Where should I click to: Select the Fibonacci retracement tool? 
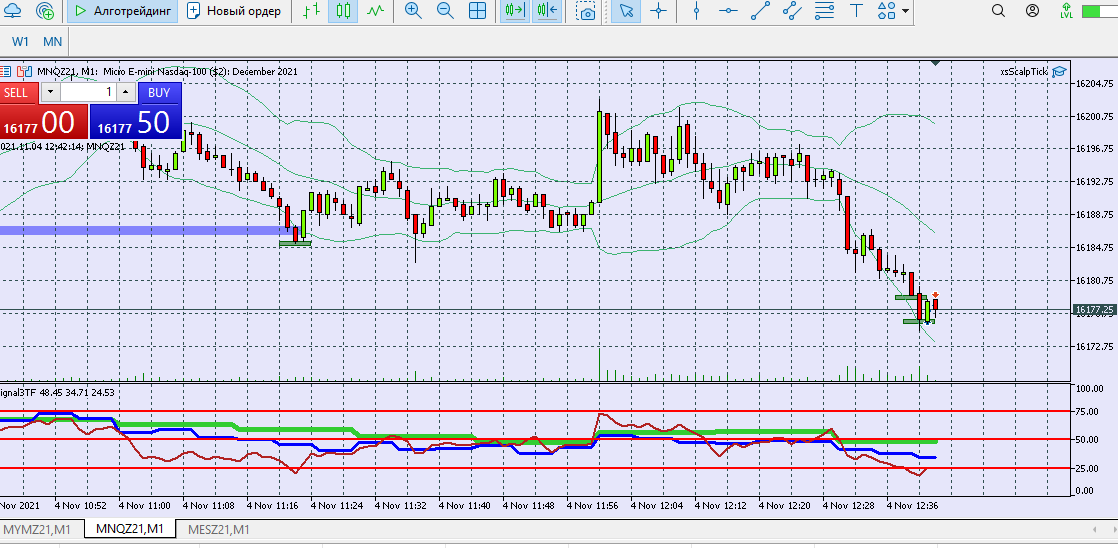(824, 11)
